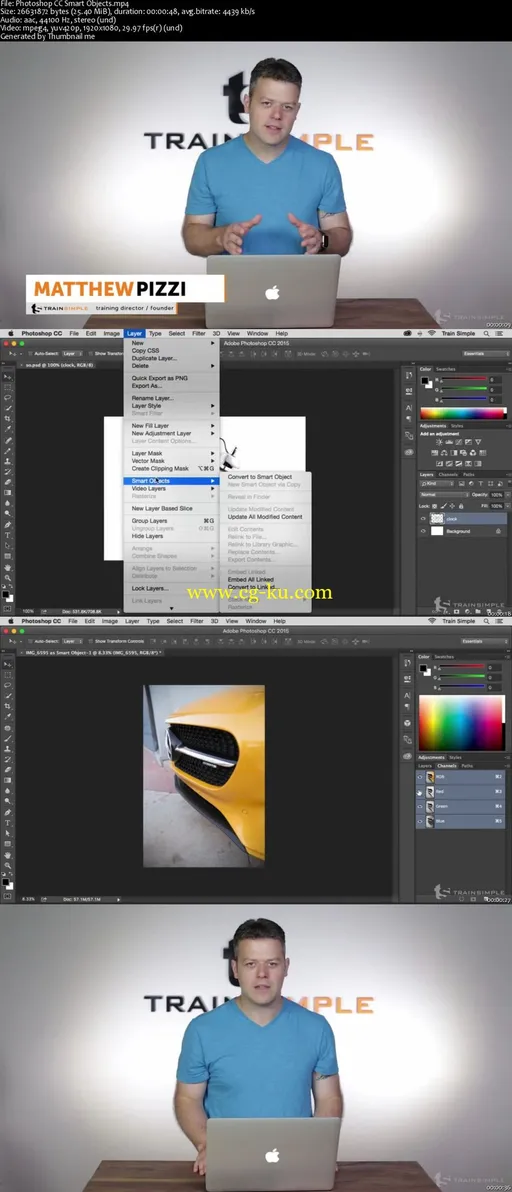
Task: Enable Show Transform Controls in IMG_6595 window
Action: tap(90, 641)
